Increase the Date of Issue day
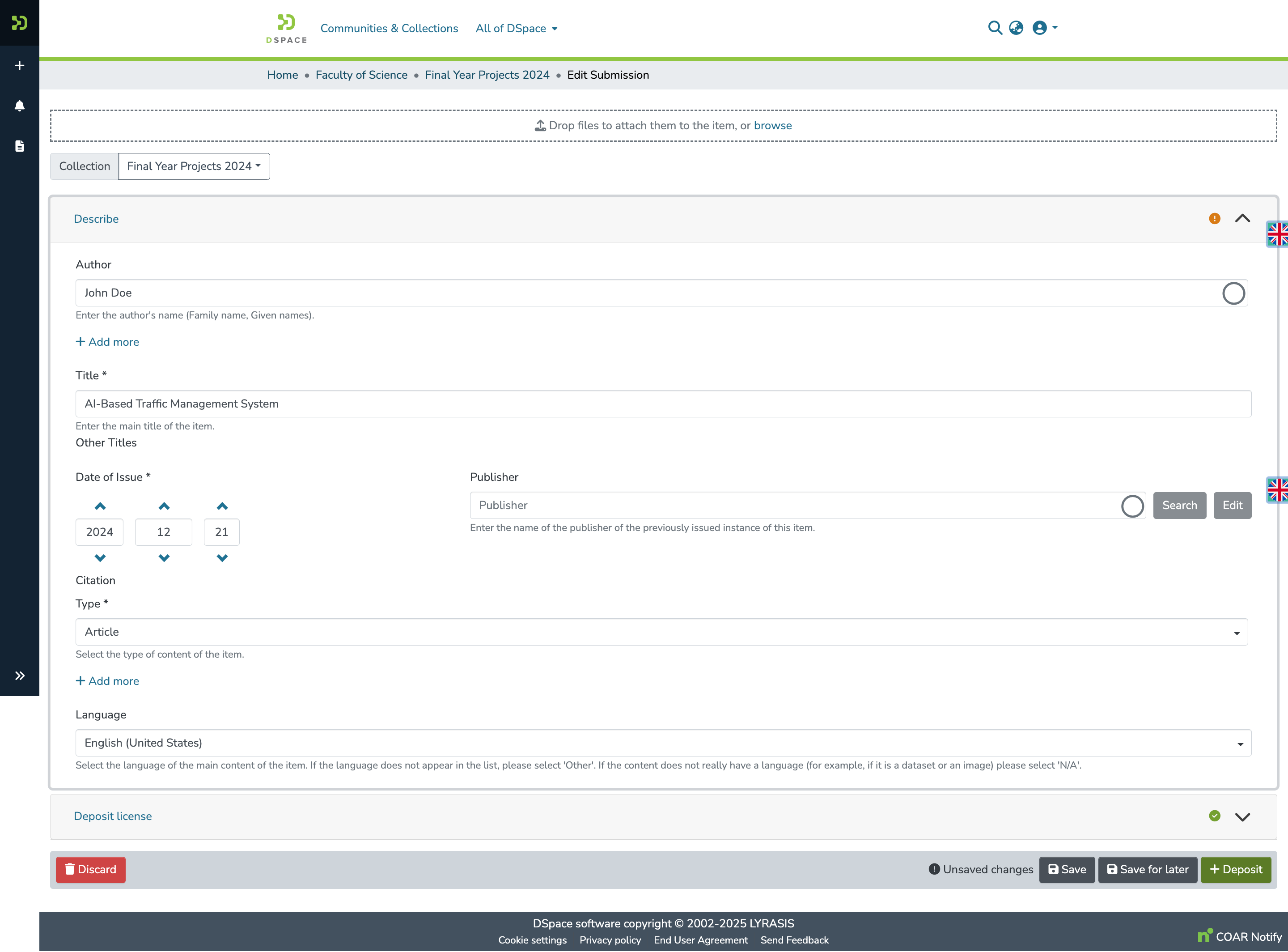This screenshot has width=1288, height=952. (x=222, y=506)
